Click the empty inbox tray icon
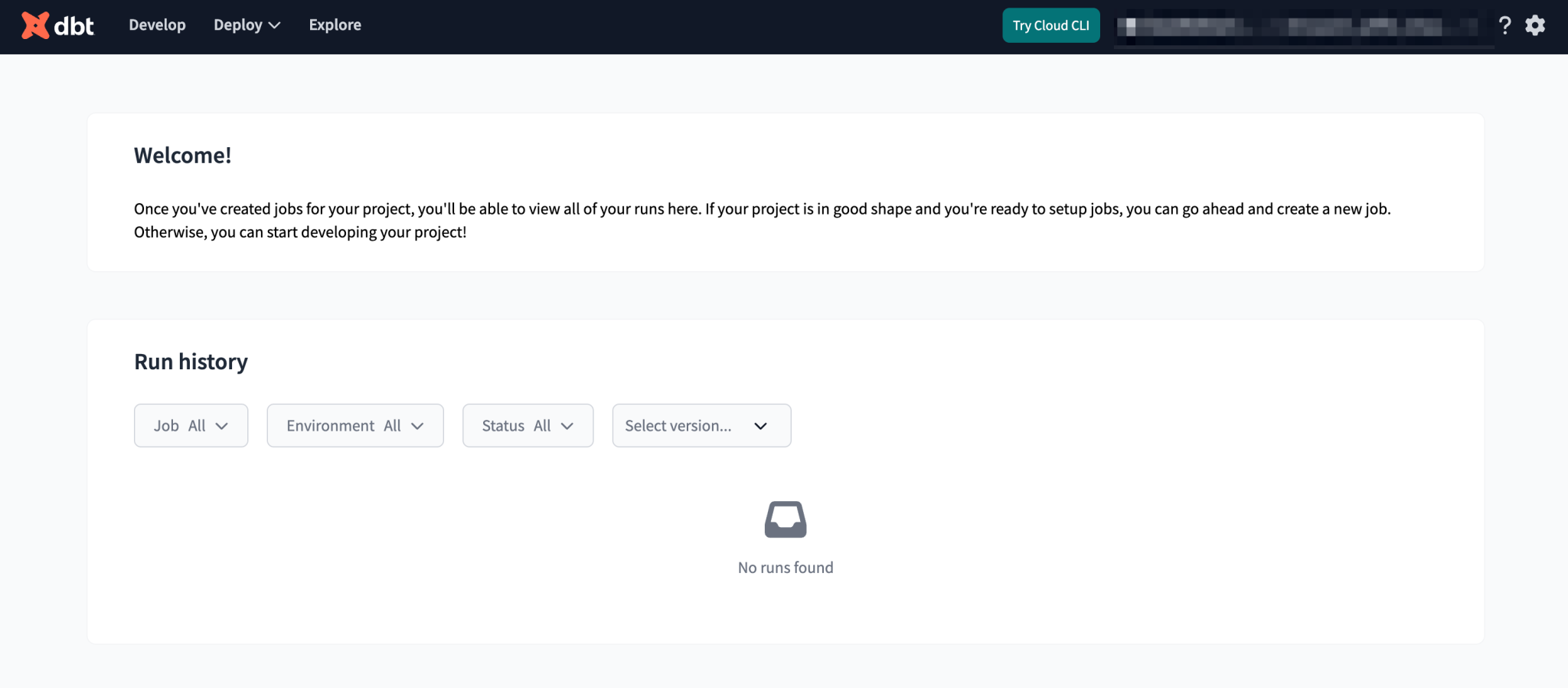This screenshot has width=1568, height=688. (785, 519)
